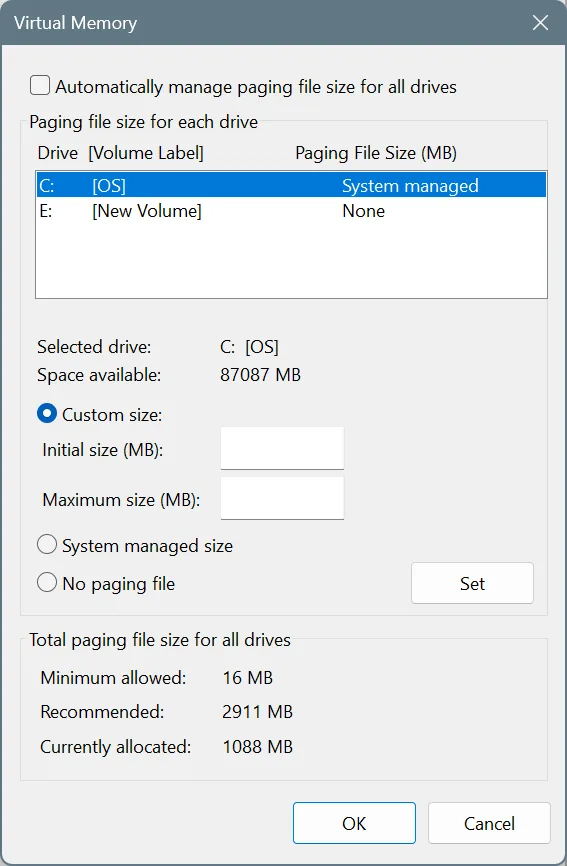Click the 87087 MB space available value

tap(260, 375)
